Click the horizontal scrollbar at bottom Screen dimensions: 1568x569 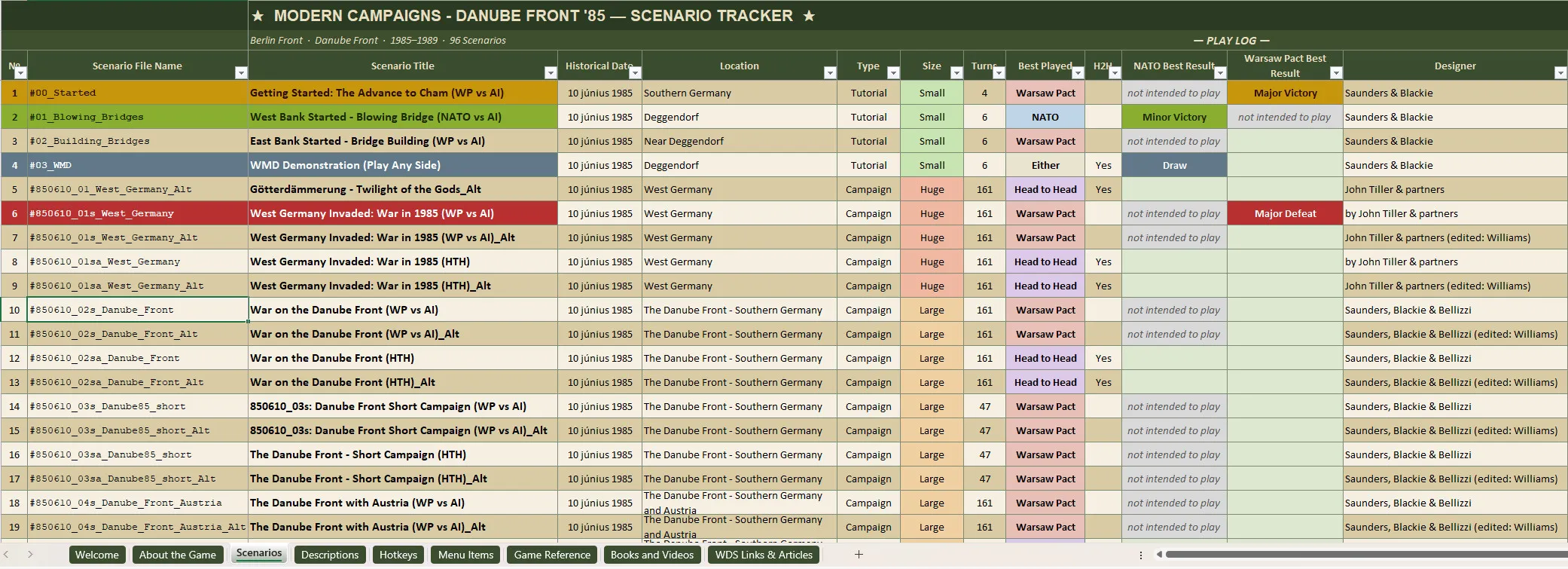[x=1363, y=555]
